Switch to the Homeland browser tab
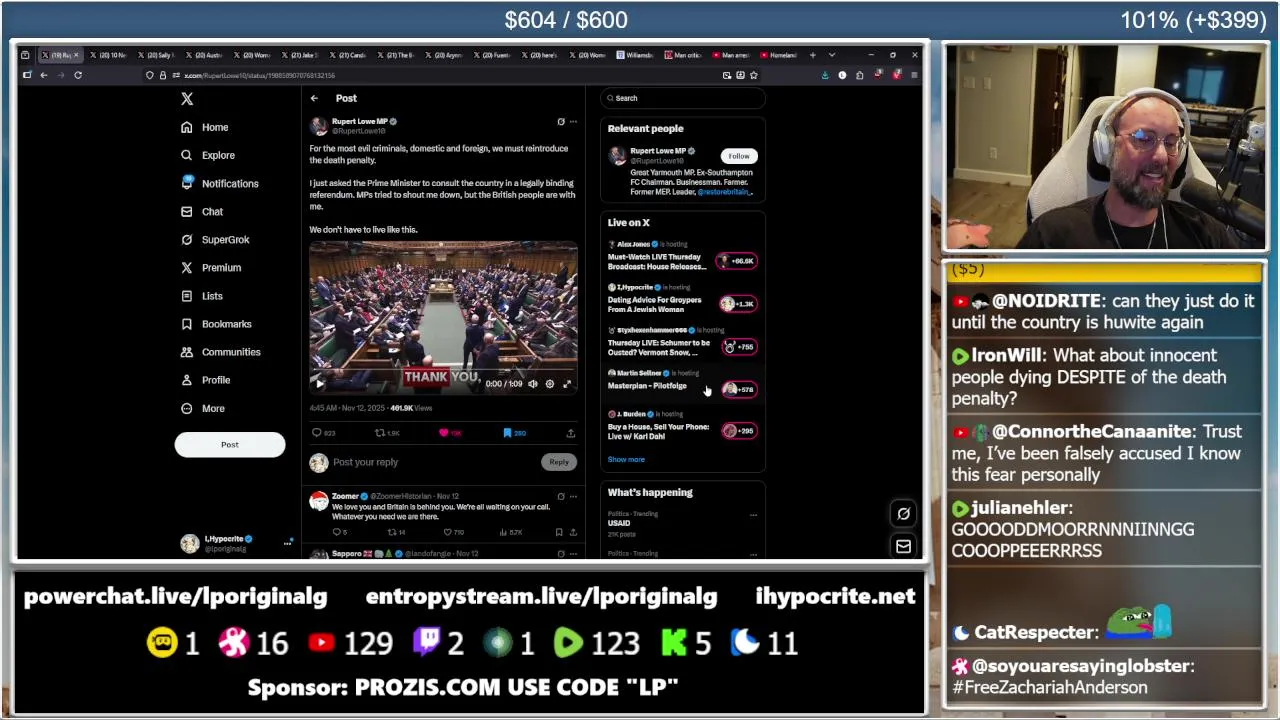This screenshot has height=720, width=1280. (781, 55)
